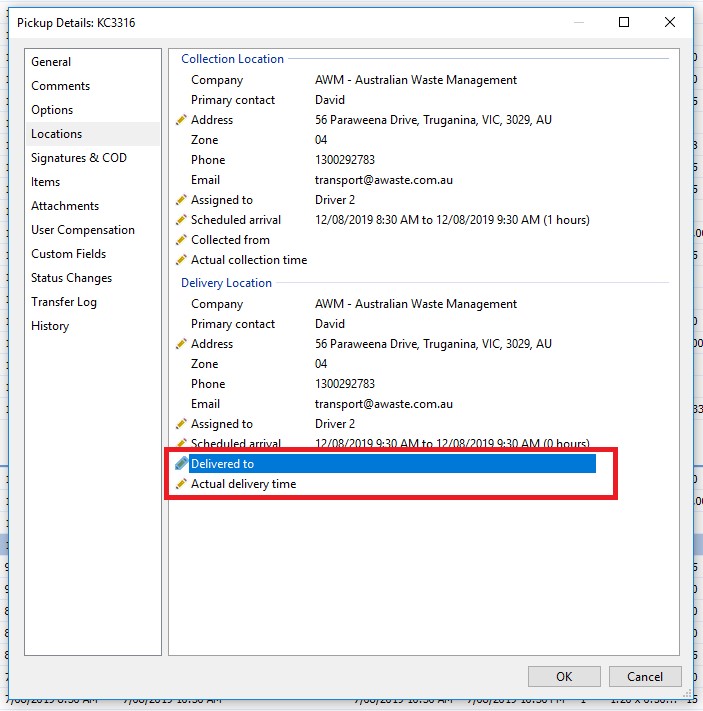The image size is (703, 711).
Task: Click the pencil icon for Actual delivery time
Action: [181, 484]
